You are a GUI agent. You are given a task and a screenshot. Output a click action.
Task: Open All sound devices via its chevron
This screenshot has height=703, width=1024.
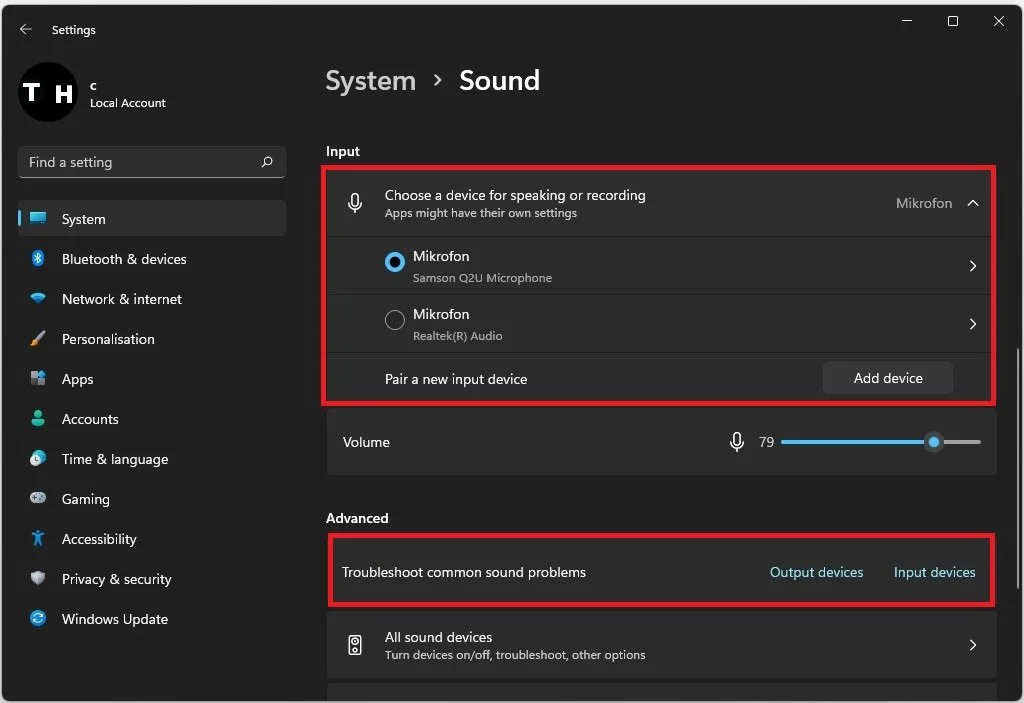tap(971, 645)
